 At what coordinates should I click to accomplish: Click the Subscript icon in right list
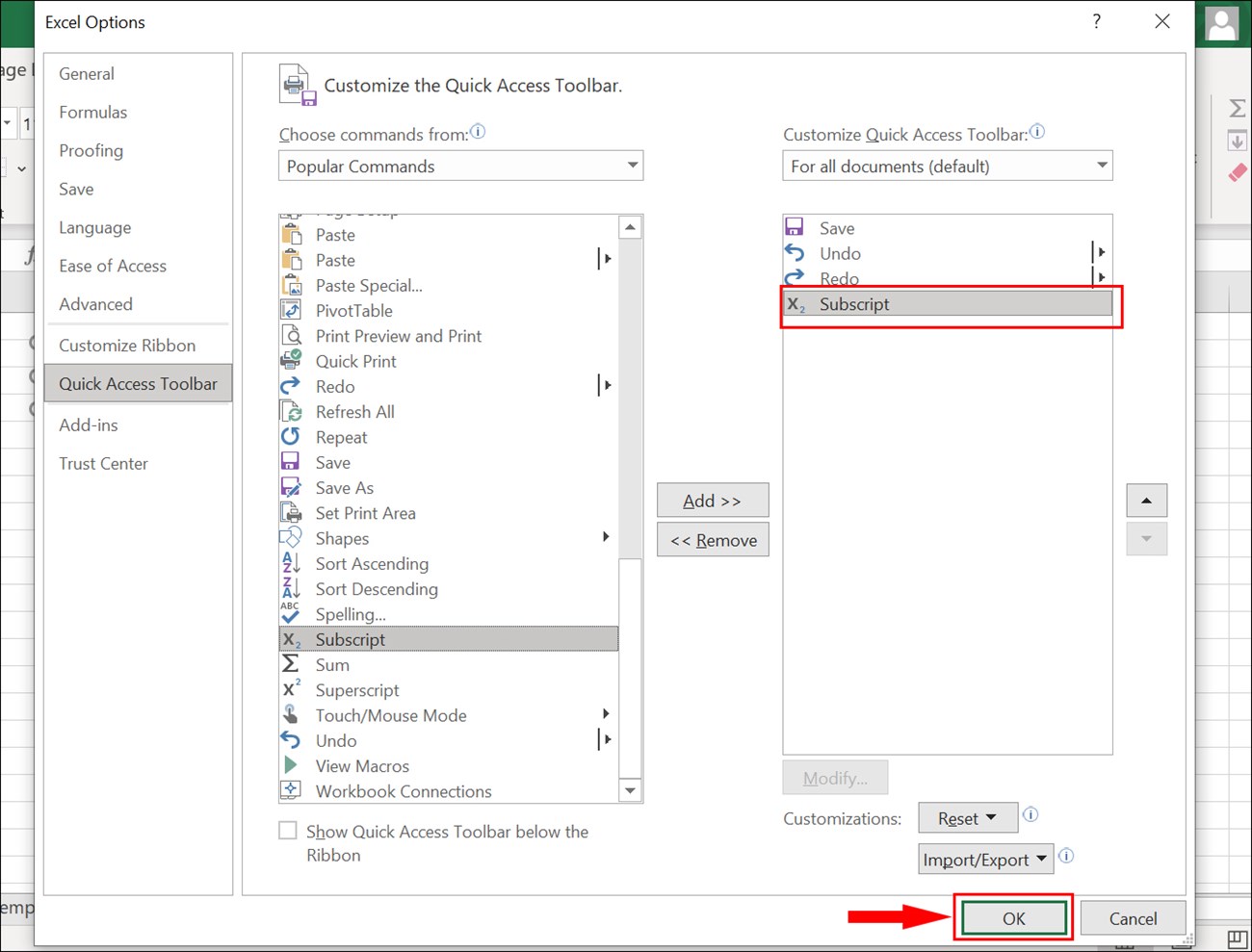[x=796, y=304]
